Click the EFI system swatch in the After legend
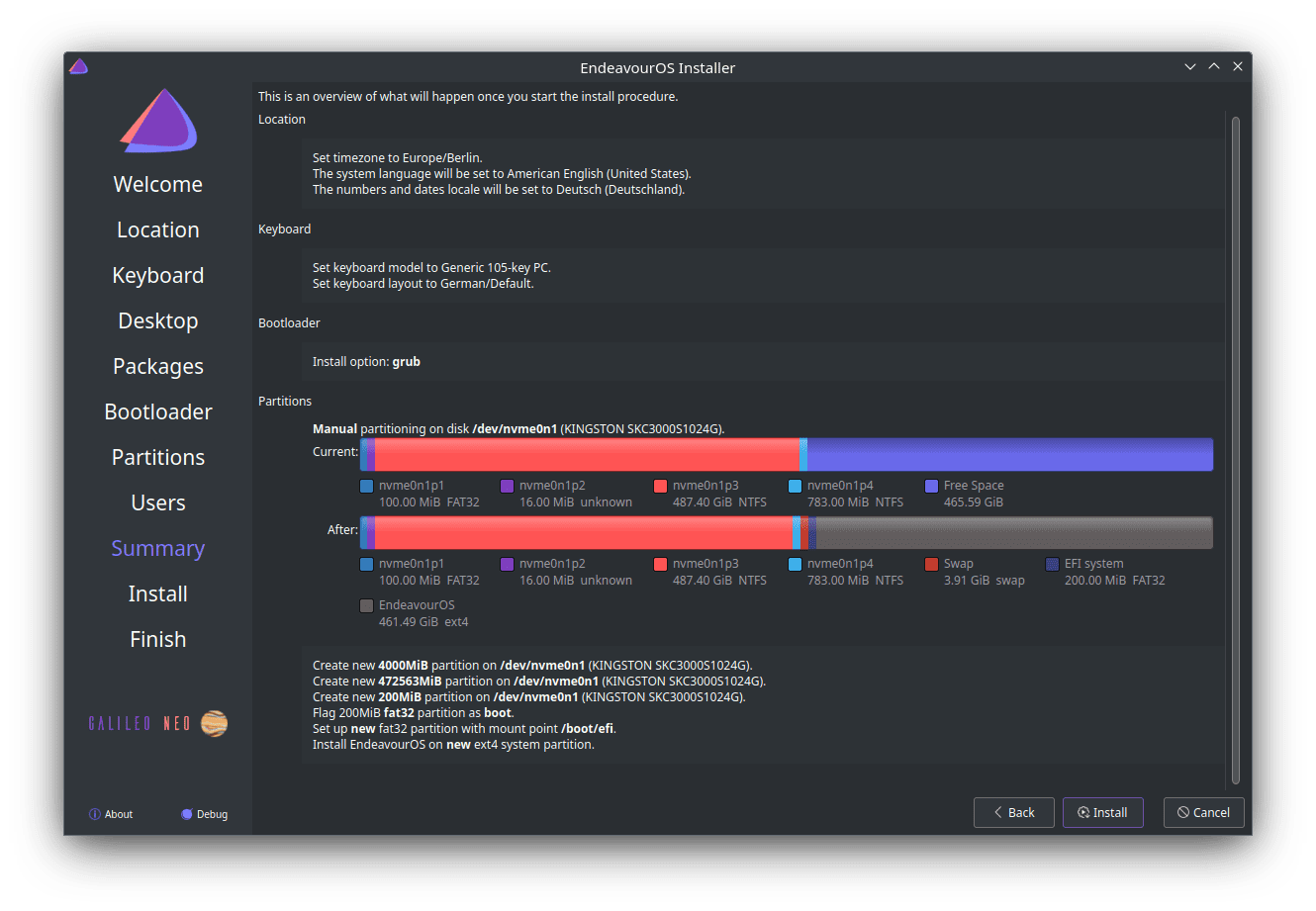The height and width of the screenshot is (911, 1316). [1052, 564]
